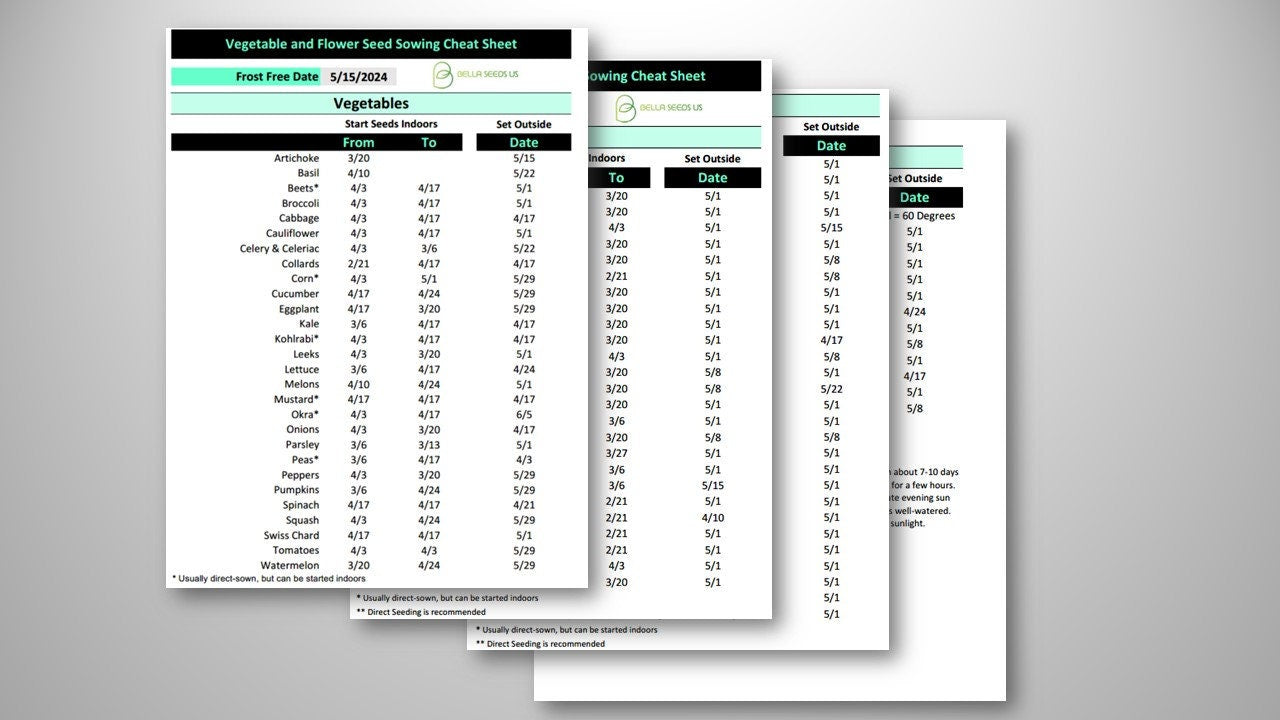Click the Vegetable and Flower Seed Sowing title bar
This screenshot has height=720, width=1280.
pyautogui.click(x=371, y=44)
